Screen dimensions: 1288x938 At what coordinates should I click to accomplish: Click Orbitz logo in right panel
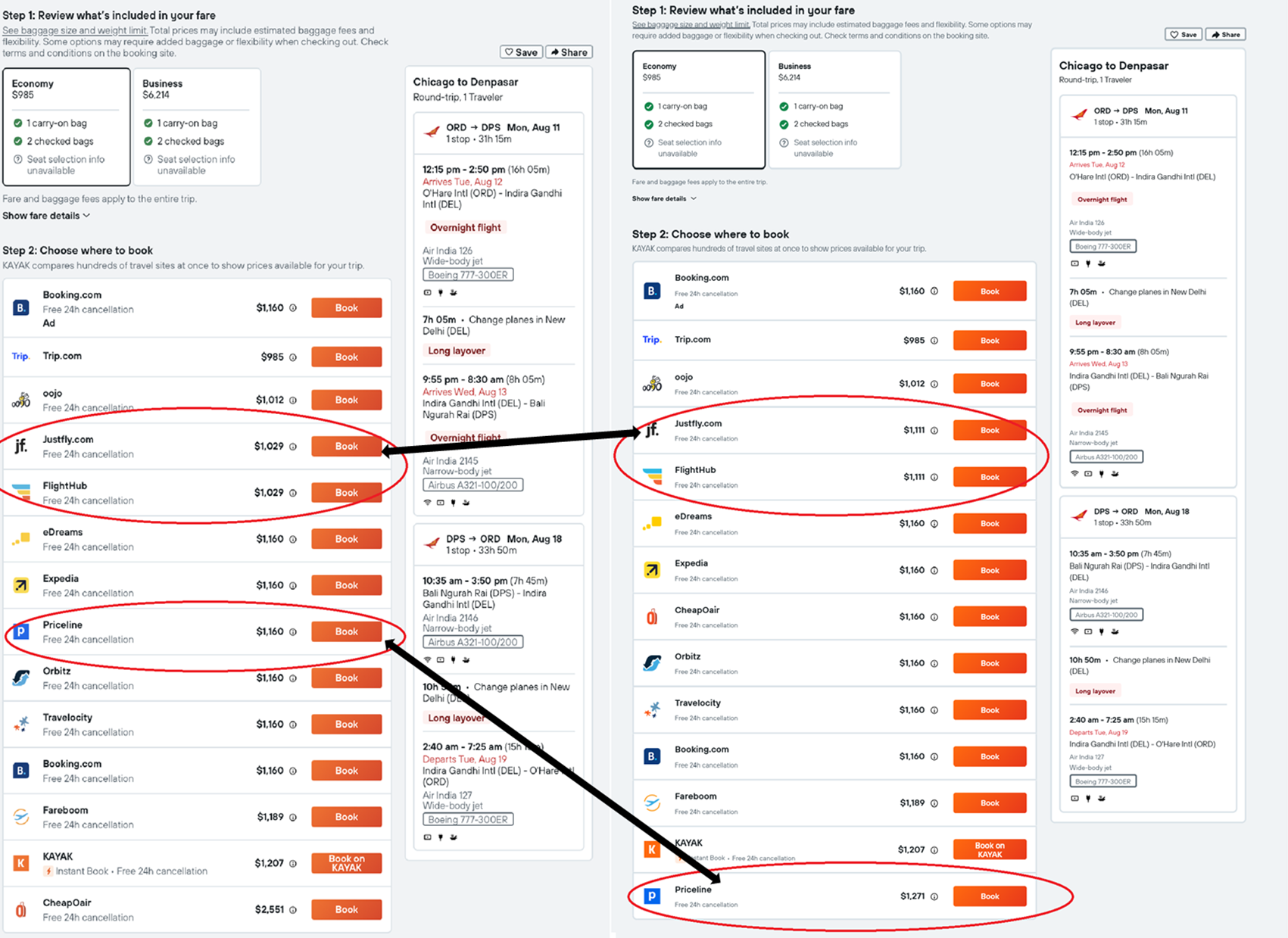[x=652, y=663]
